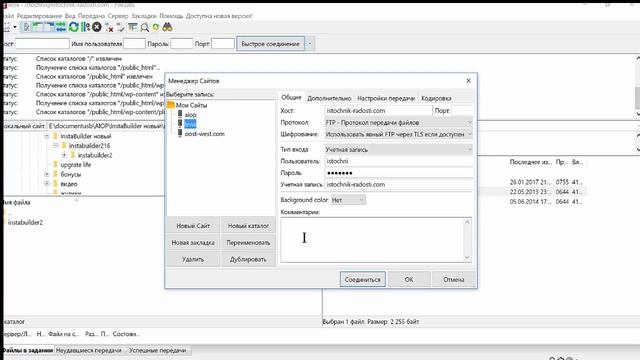Viewport: 640px width, 360px height.
Task: Click the folder icon beside upgrate life
Action: pos(56,164)
